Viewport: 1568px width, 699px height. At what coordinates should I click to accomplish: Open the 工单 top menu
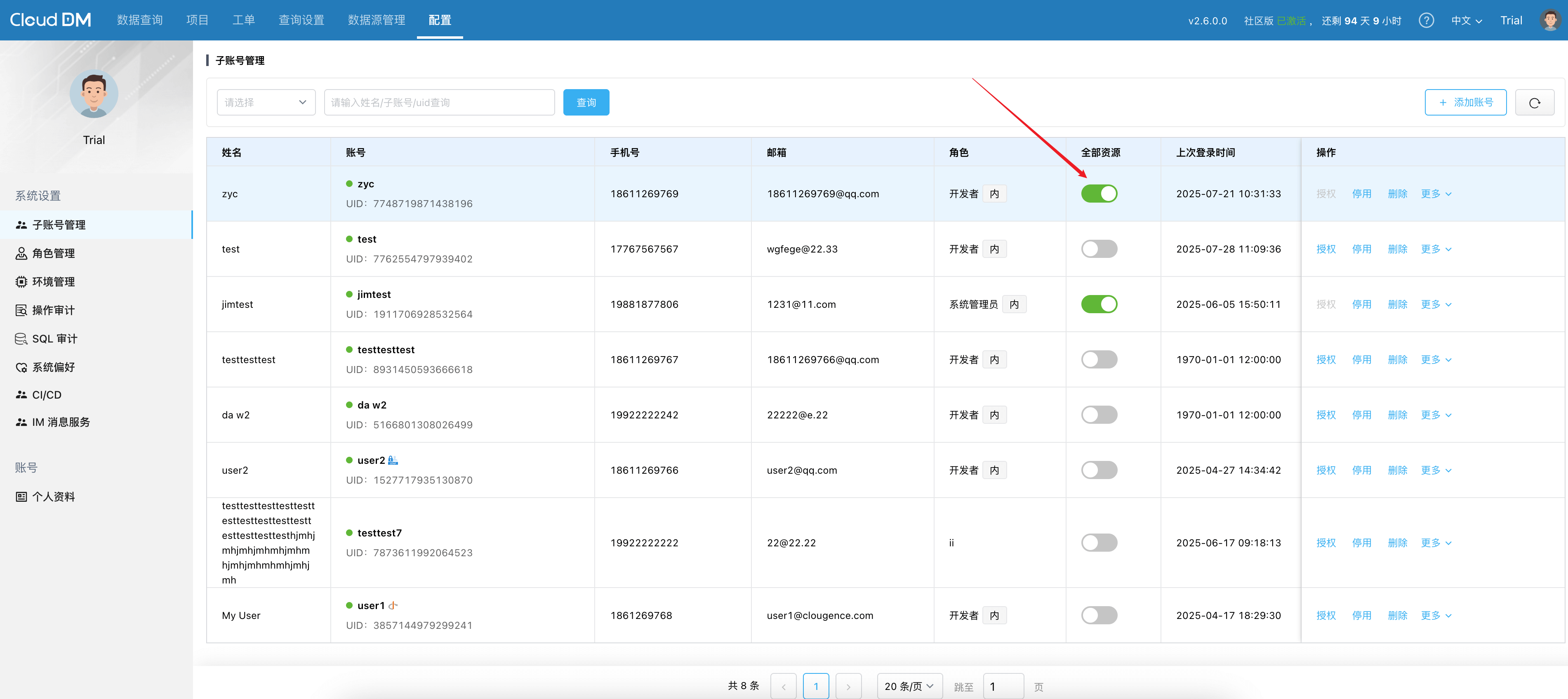point(243,20)
